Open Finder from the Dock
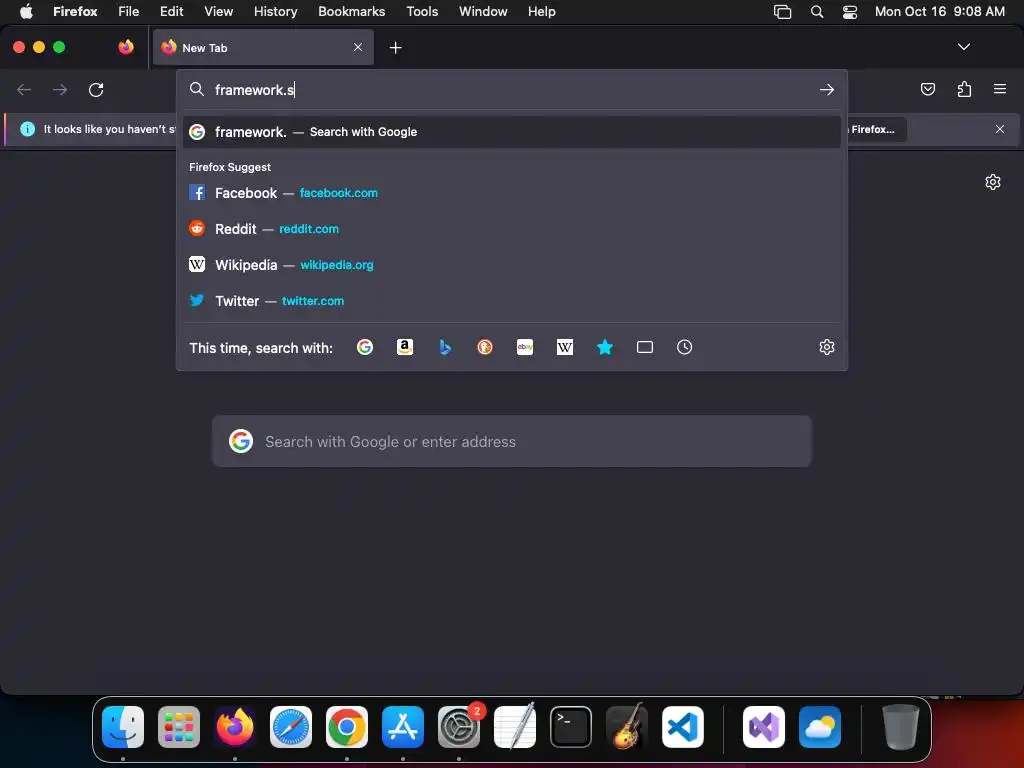Screen dimensions: 1024x768 click(123, 727)
